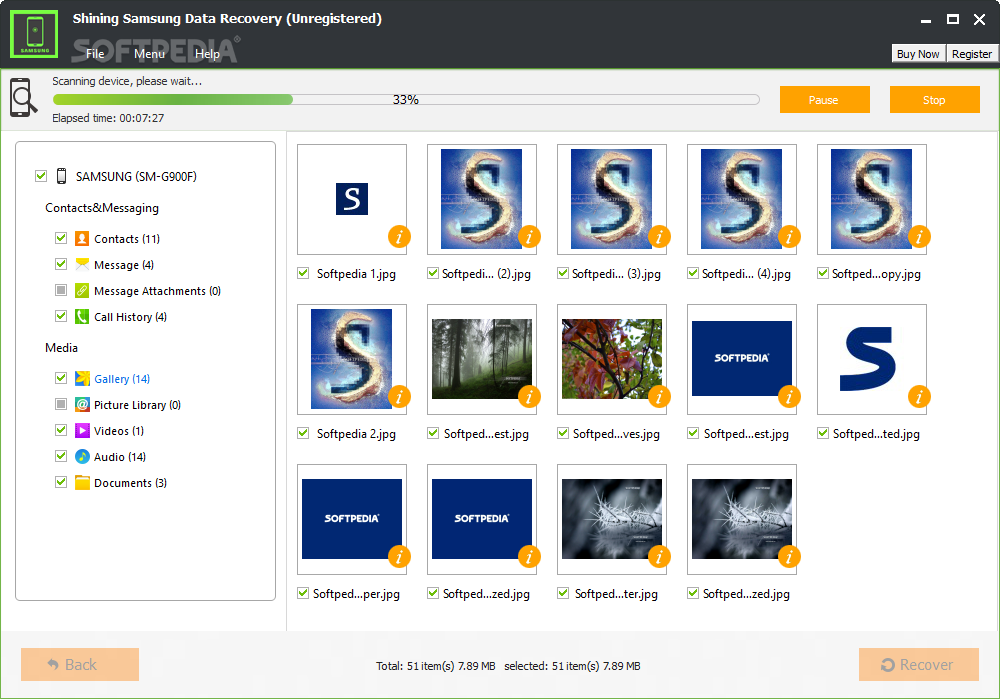
Task: Stop the device scan
Action: pyautogui.click(x=934, y=99)
